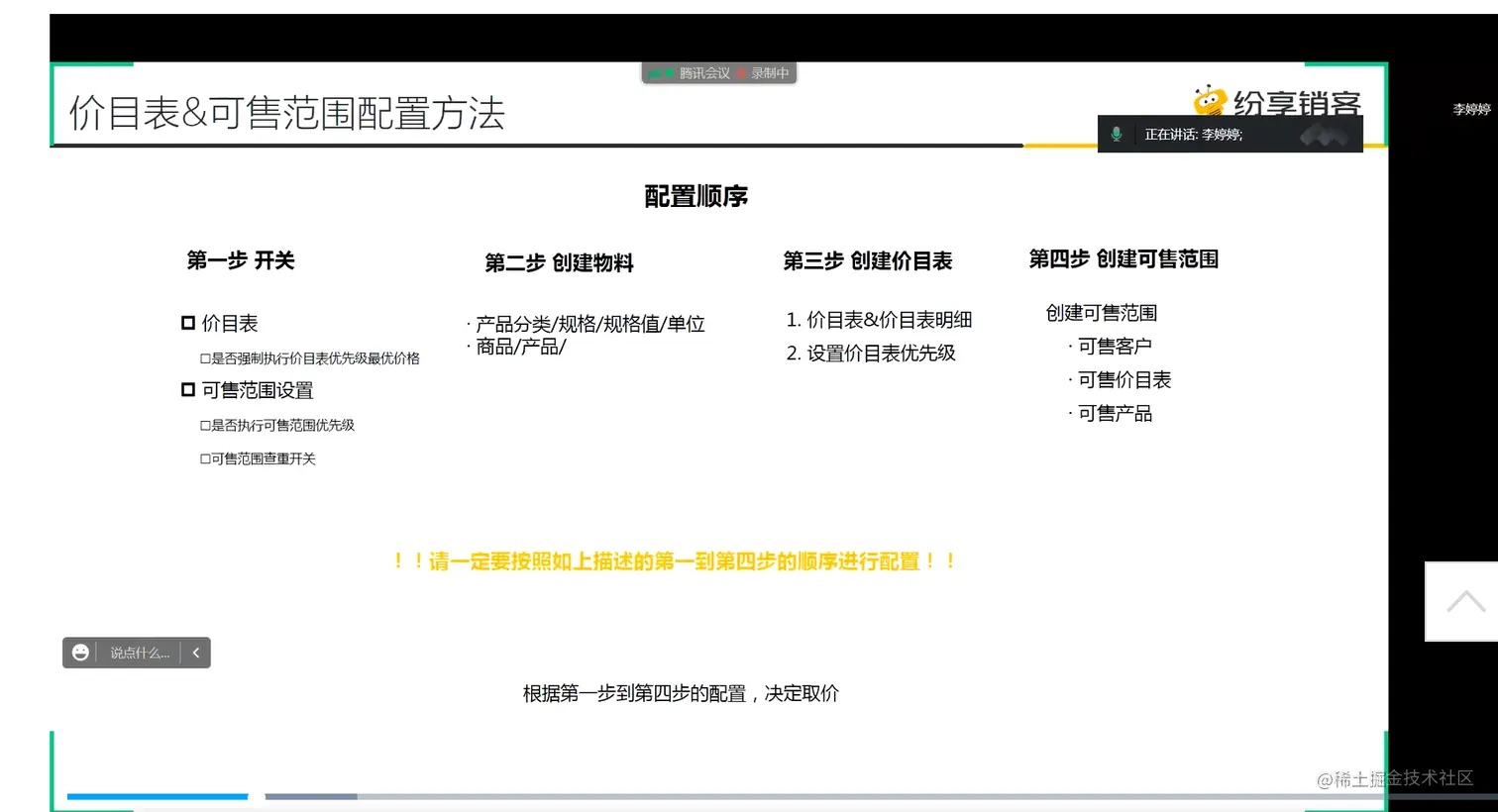Click the 腾讯会议 录制中 recording indicator

pos(719,73)
